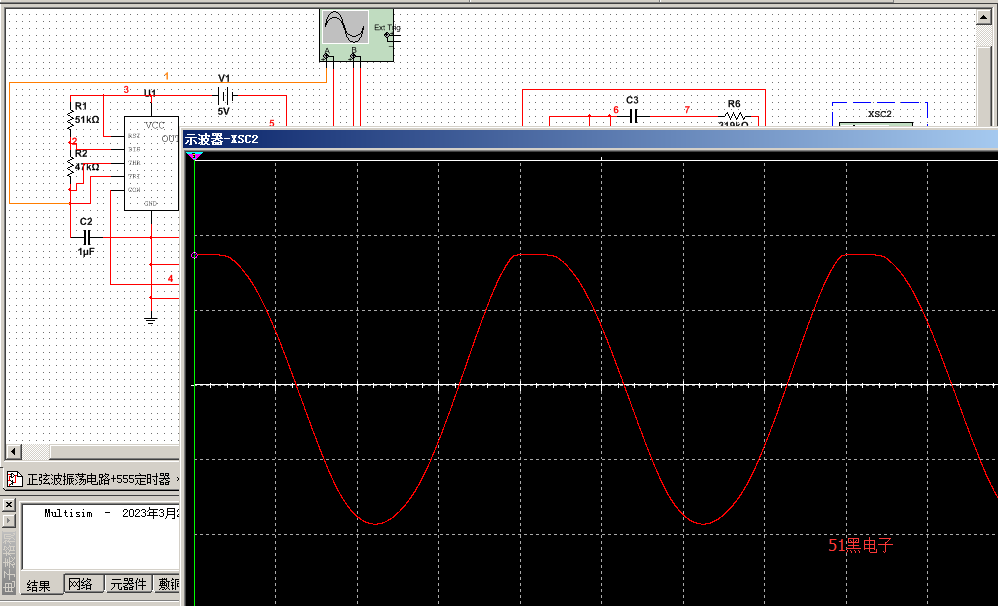Screen dimensions: 998x606
Task: Select the V1 5V battery symbol
Action: click(x=224, y=96)
